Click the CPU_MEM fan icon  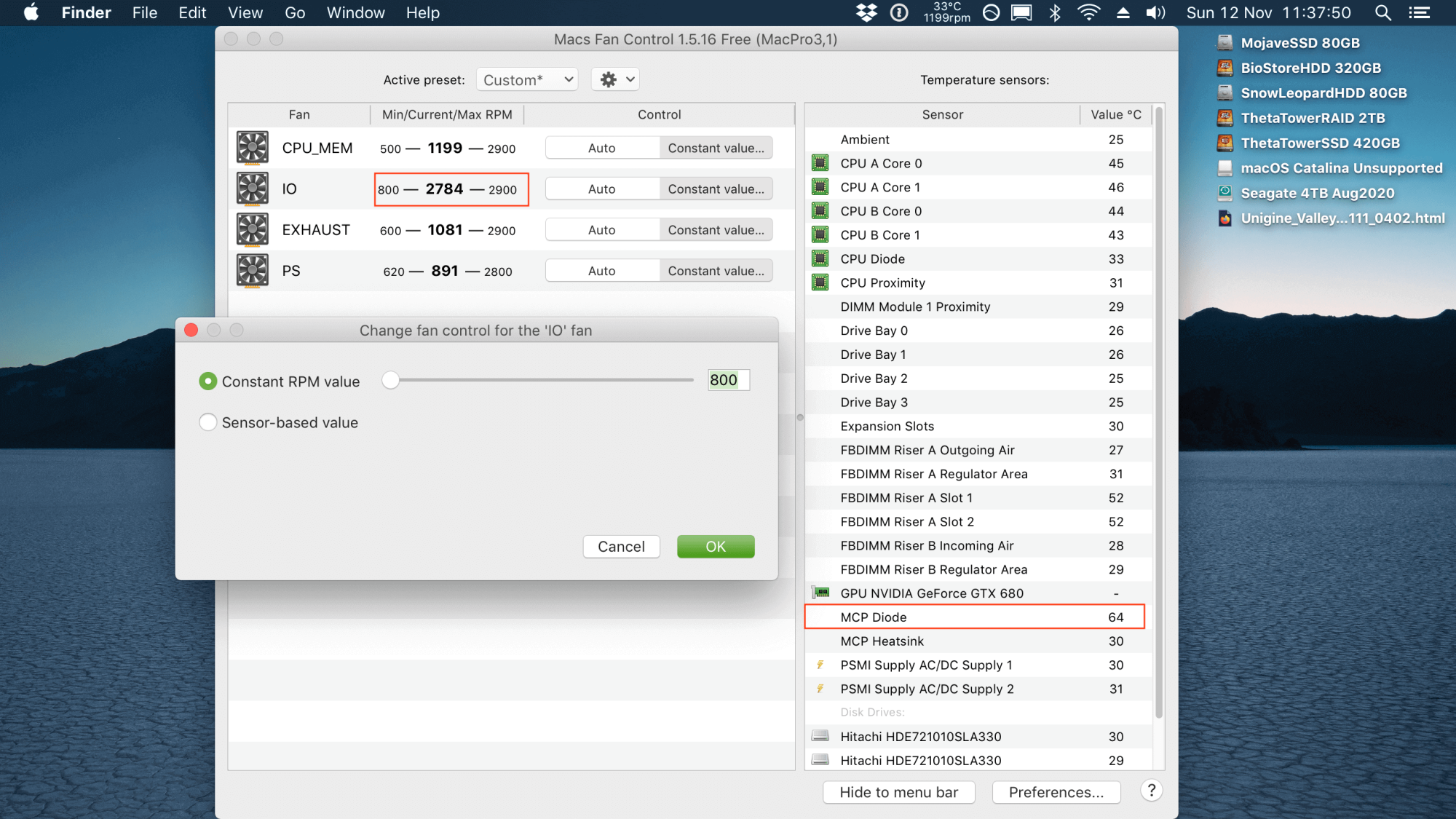click(x=252, y=148)
